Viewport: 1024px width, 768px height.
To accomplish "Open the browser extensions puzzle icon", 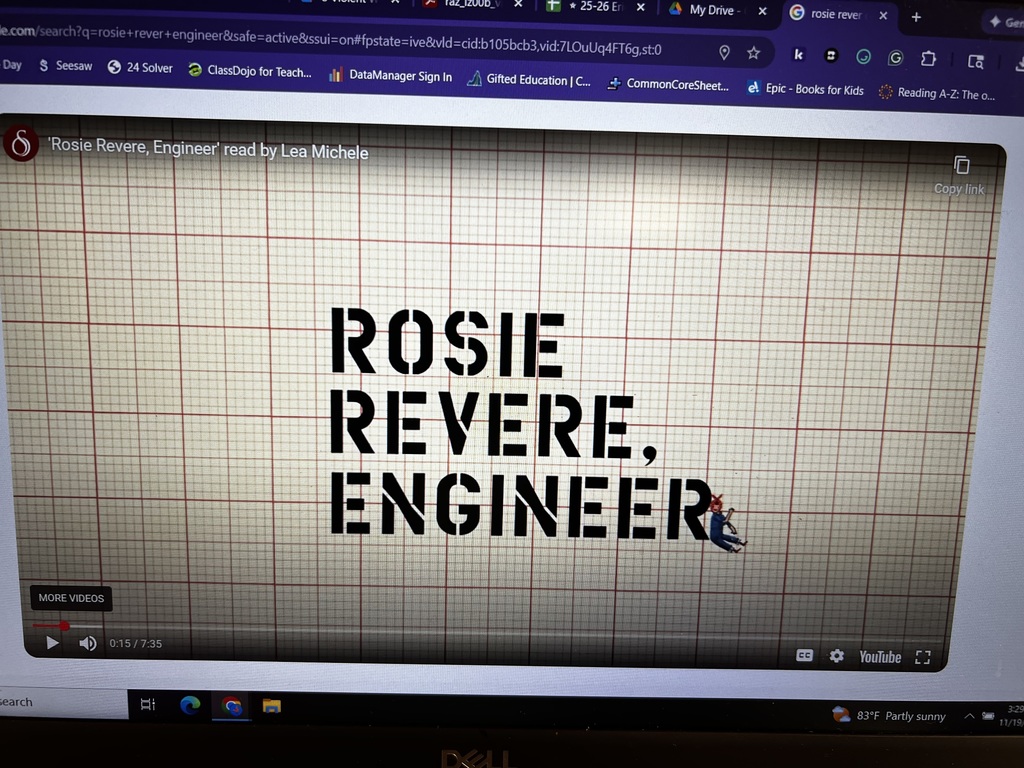I will pyautogui.click(x=927, y=57).
